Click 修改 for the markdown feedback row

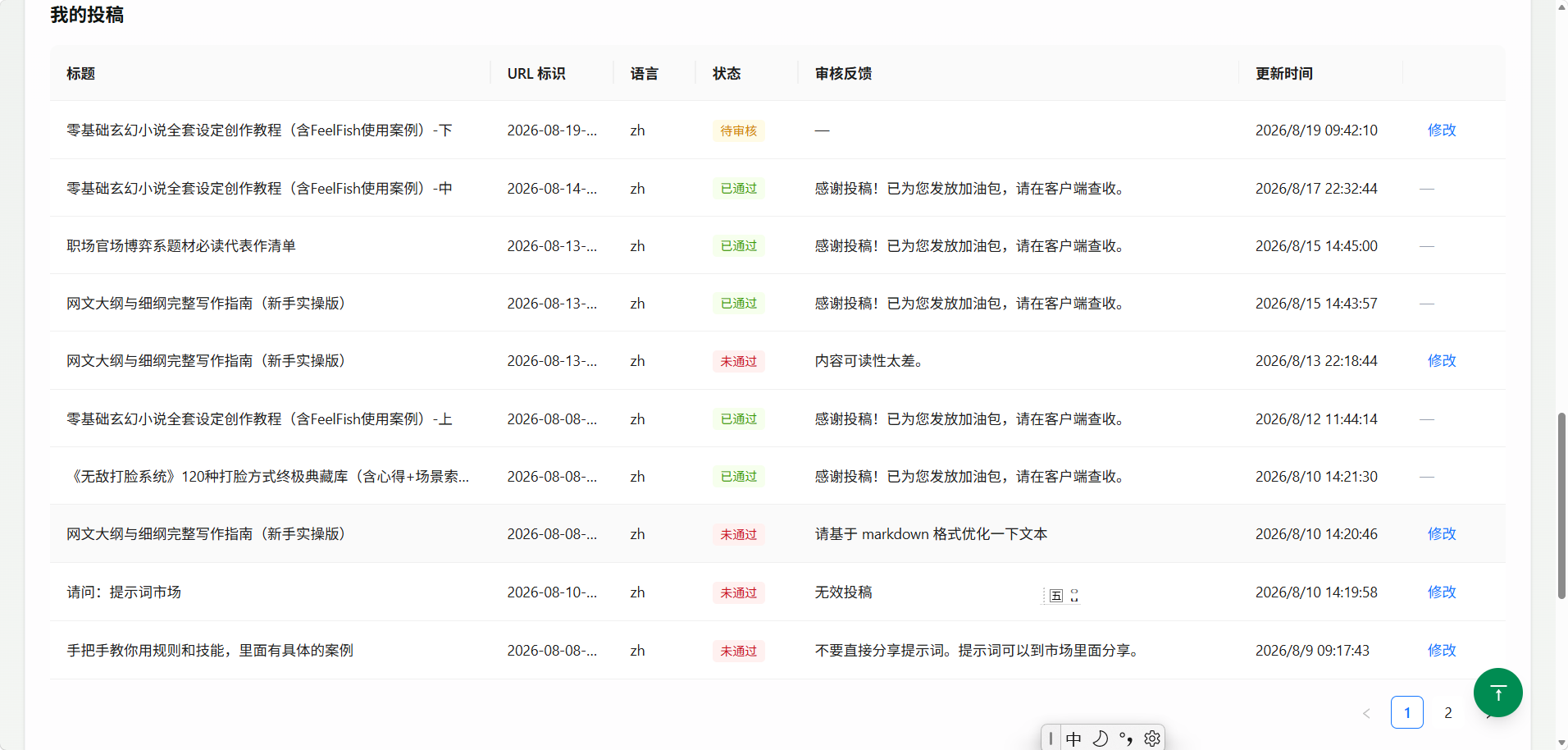tap(1442, 533)
